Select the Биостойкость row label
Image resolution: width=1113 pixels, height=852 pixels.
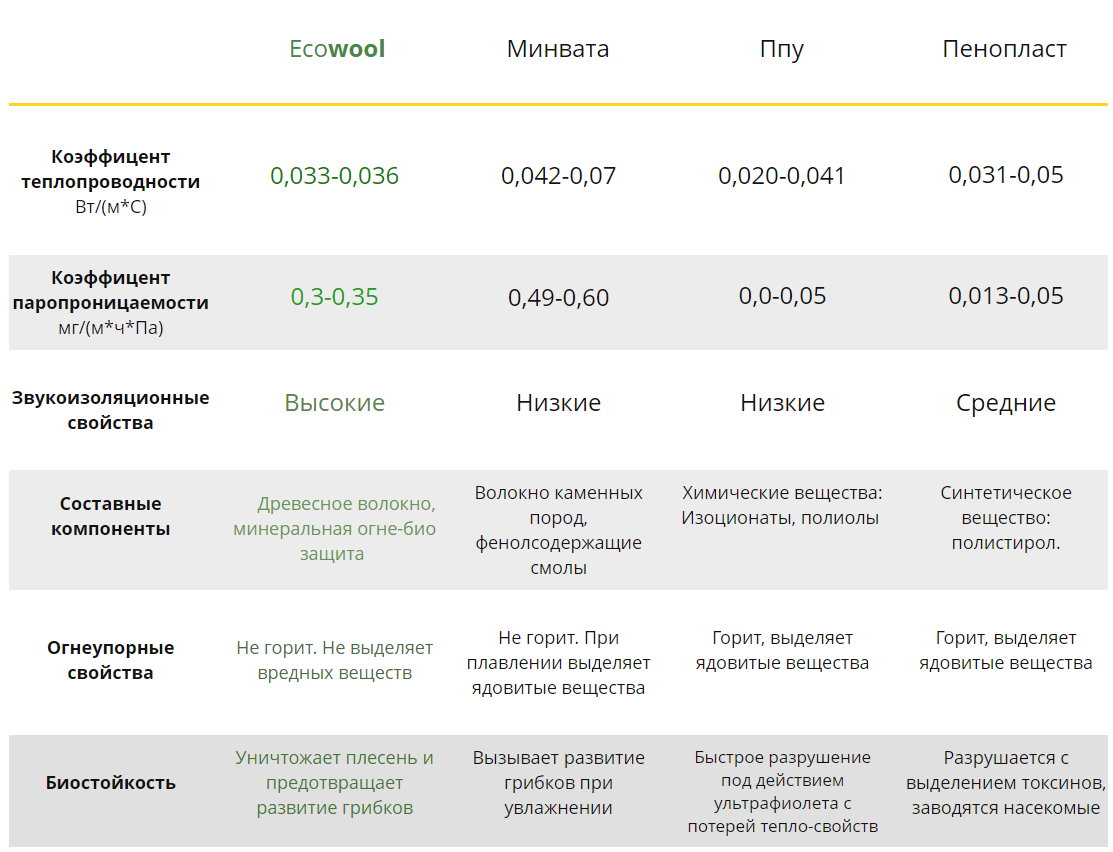point(111,783)
